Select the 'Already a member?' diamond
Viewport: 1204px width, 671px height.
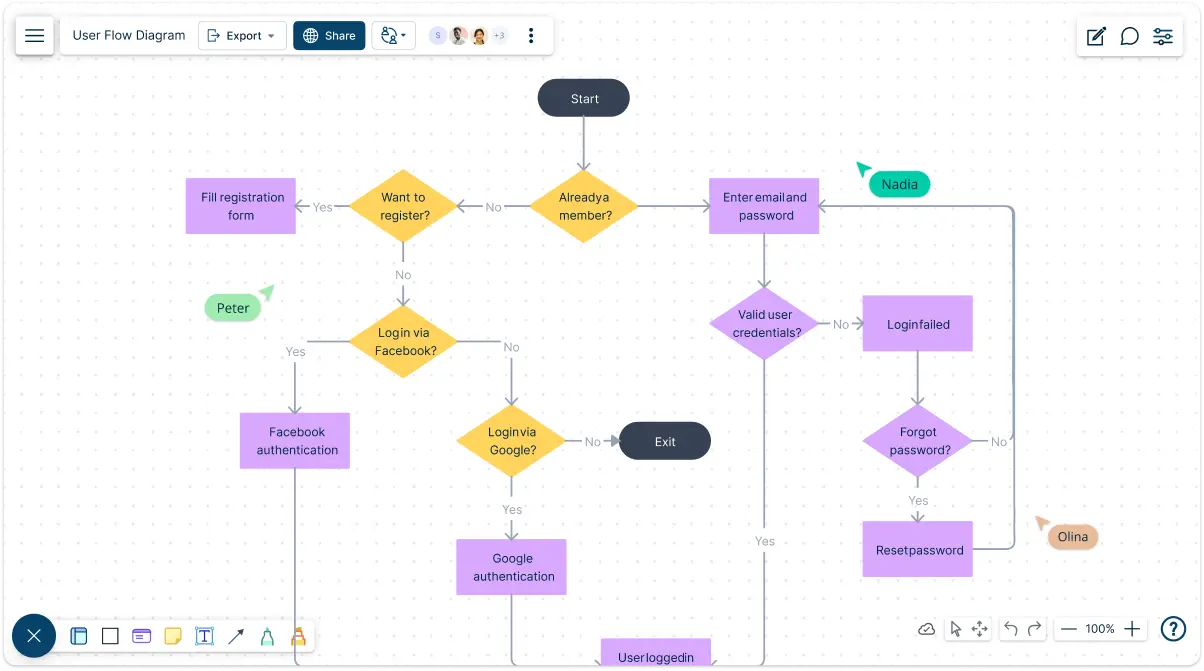[584, 206]
